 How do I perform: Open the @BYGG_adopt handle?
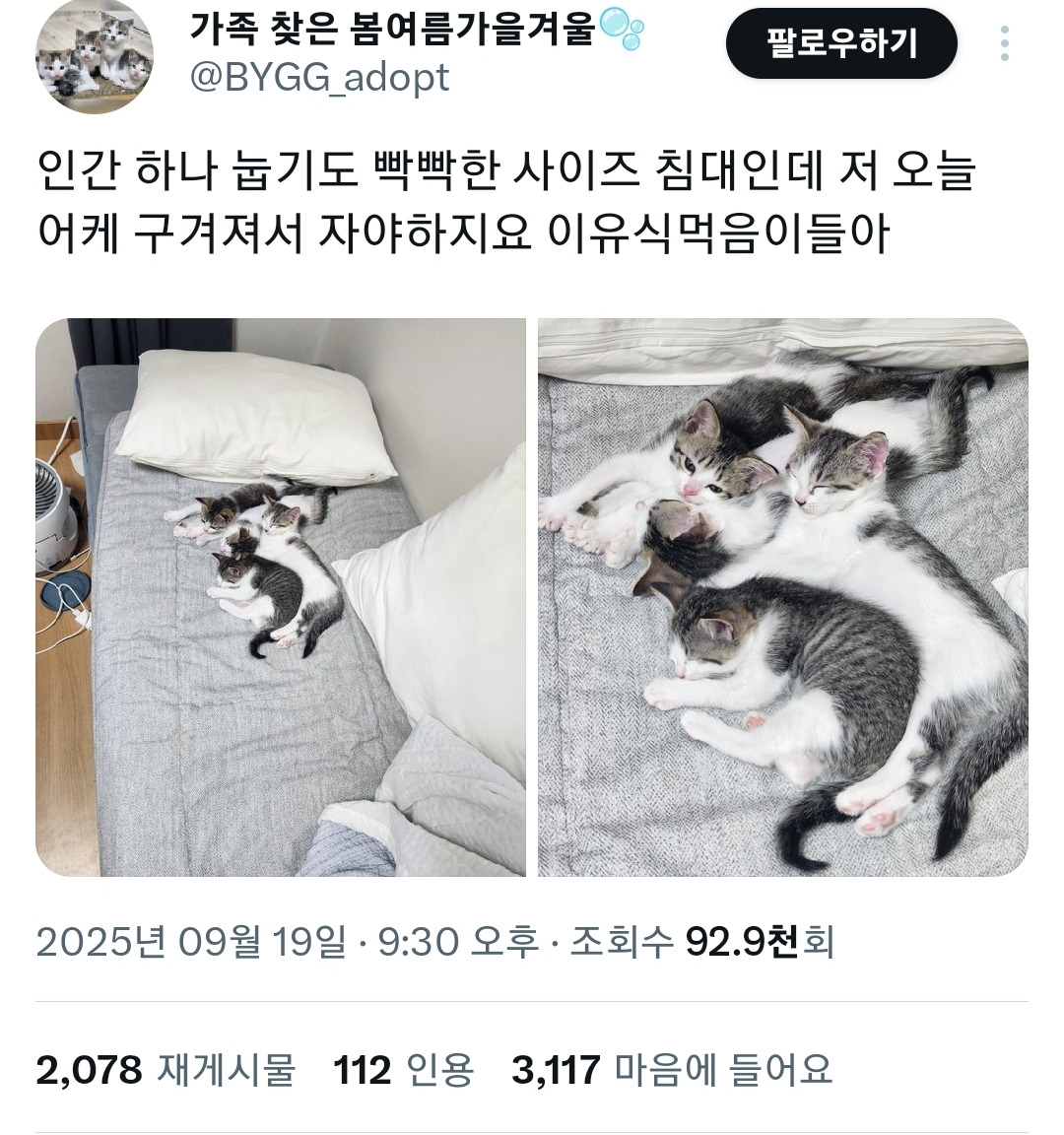[x=319, y=77]
